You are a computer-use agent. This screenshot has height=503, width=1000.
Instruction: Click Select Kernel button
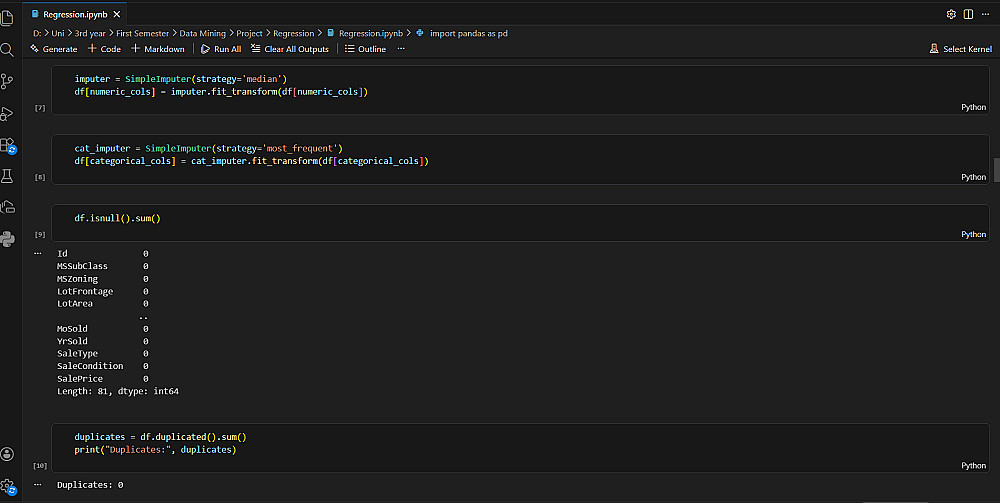[x=960, y=49]
